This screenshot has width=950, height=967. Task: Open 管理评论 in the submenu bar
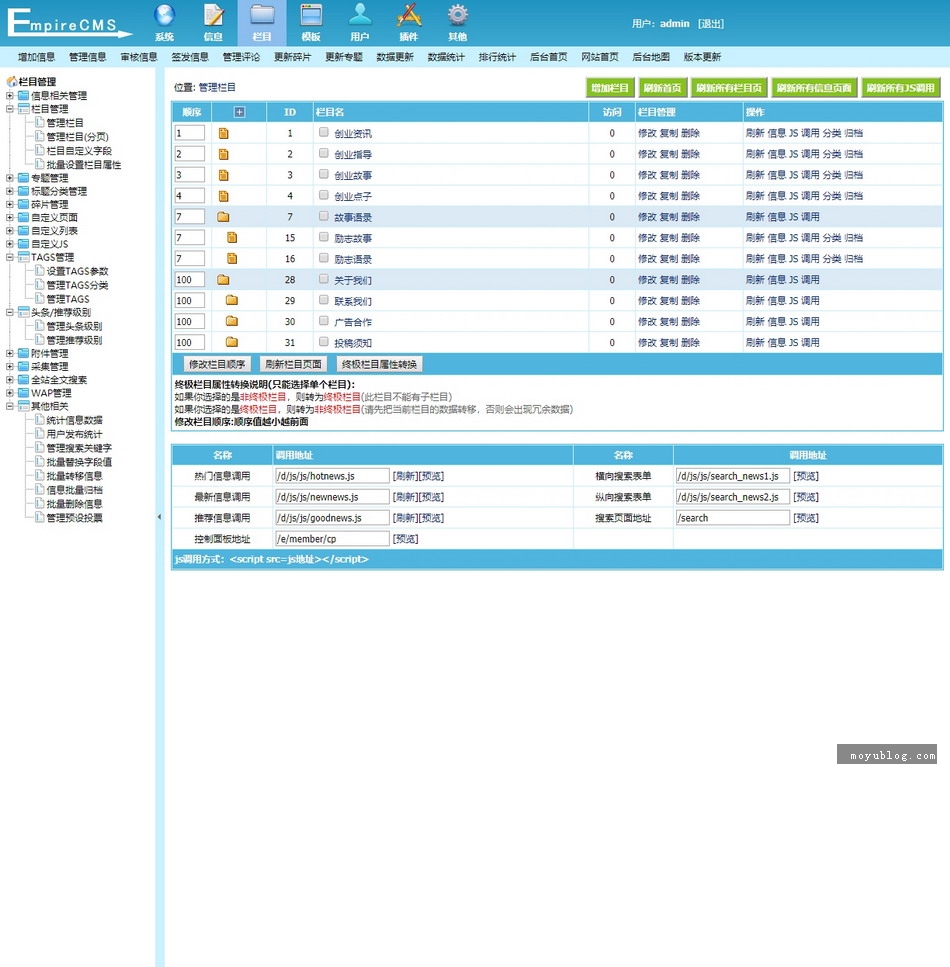pyautogui.click(x=241, y=57)
